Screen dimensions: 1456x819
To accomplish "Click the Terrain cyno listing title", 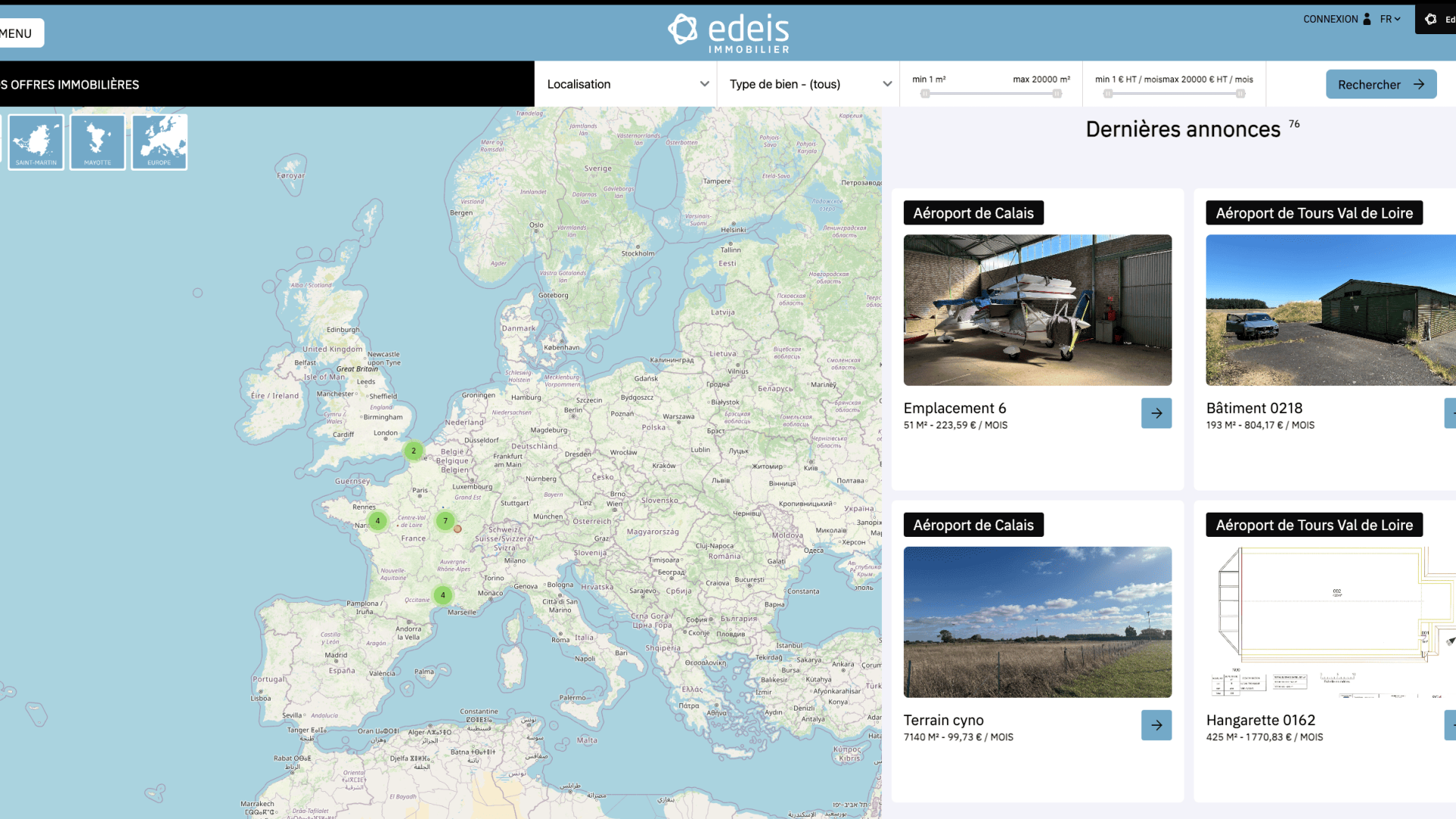I will pyautogui.click(x=943, y=720).
